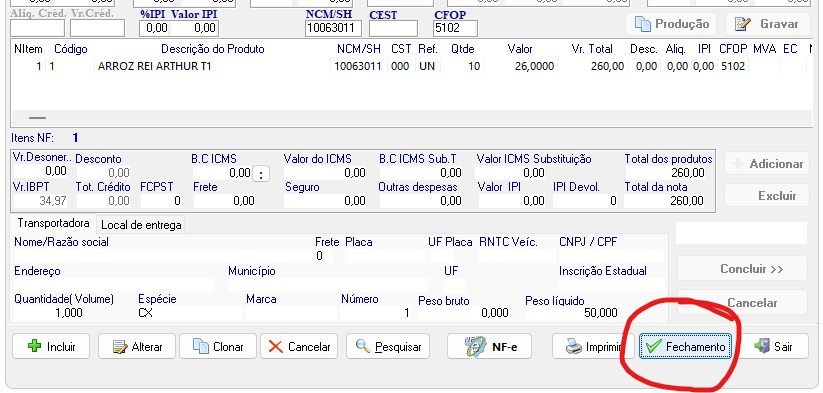Click the Incluir button with green plus
Screen dimensions: 823x393
click(x=51, y=346)
